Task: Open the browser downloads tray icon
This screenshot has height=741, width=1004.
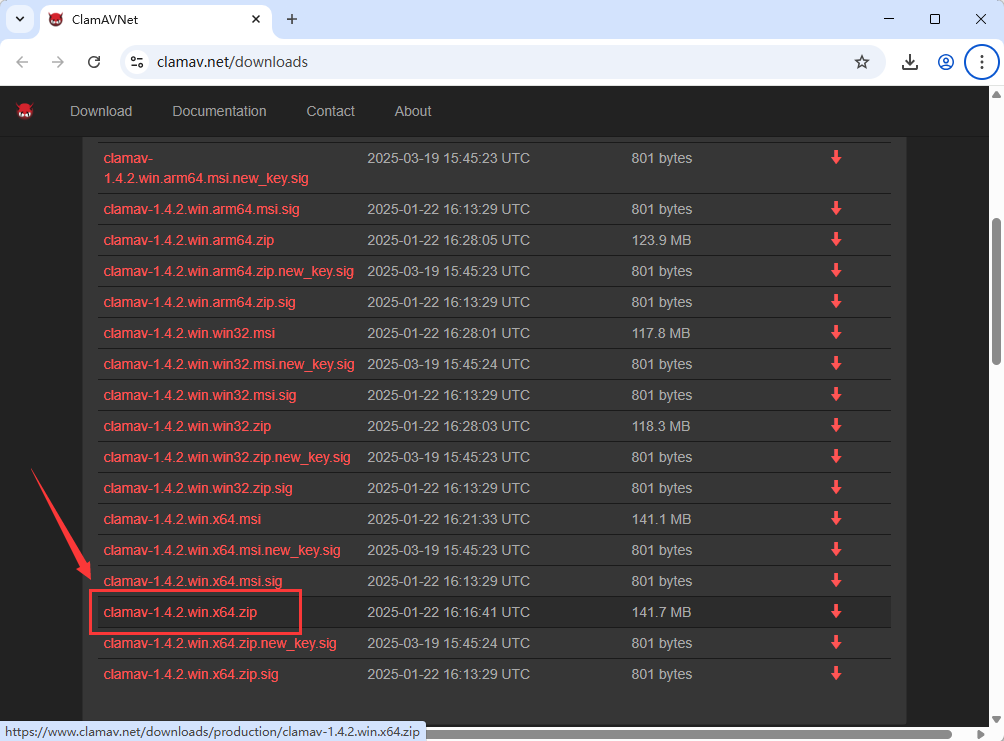Action: [910, 62]
